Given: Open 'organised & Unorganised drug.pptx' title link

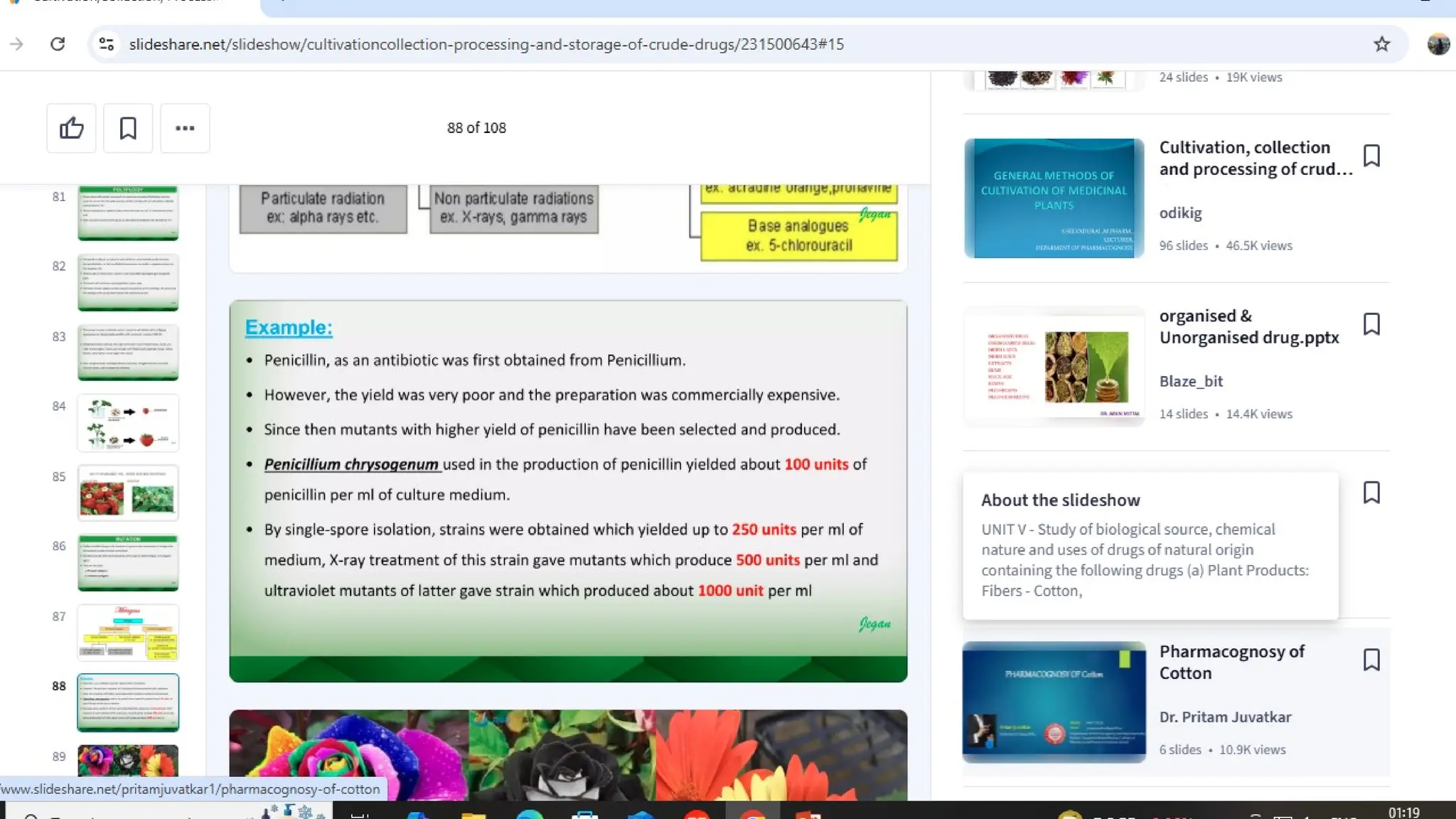Looking at the screenshot, I should click(1249, 326).
